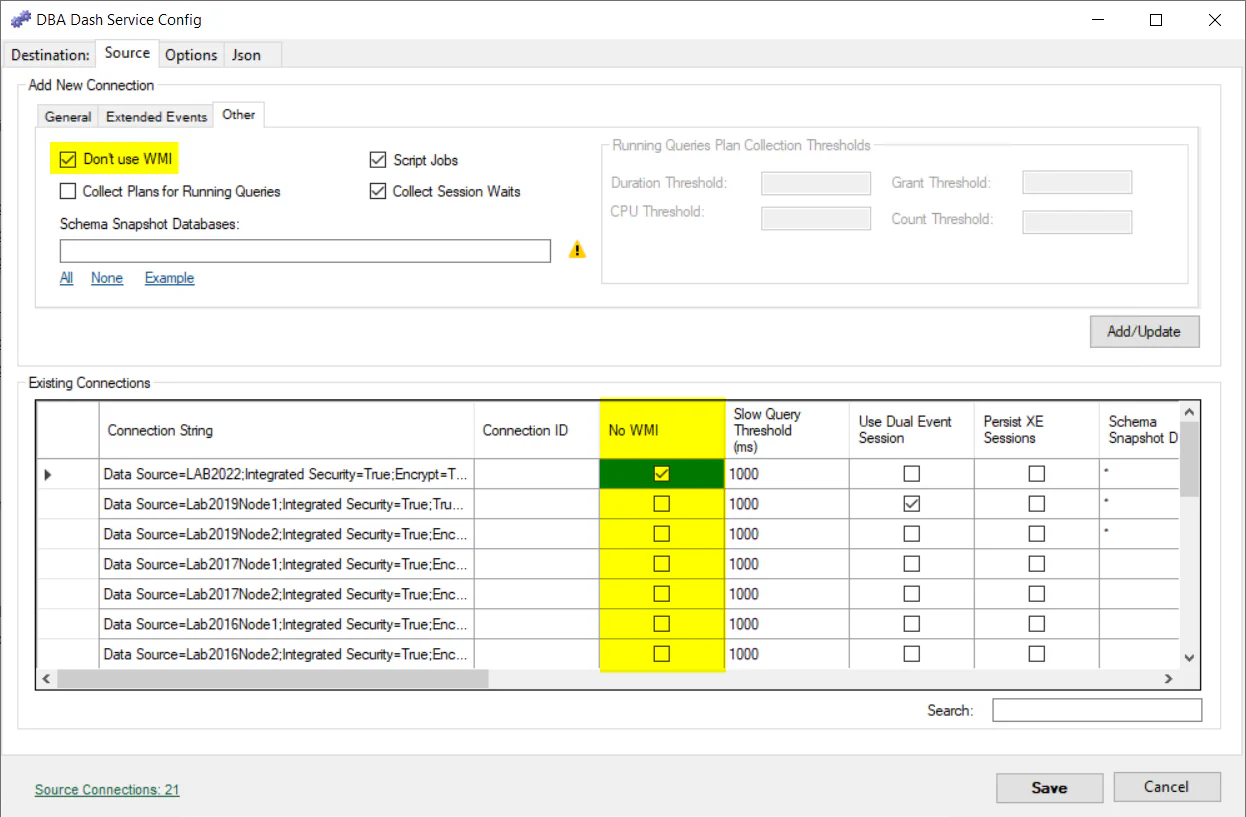The image size is (1246, 817).
Task: Click the Save button
Action: 1048,787
